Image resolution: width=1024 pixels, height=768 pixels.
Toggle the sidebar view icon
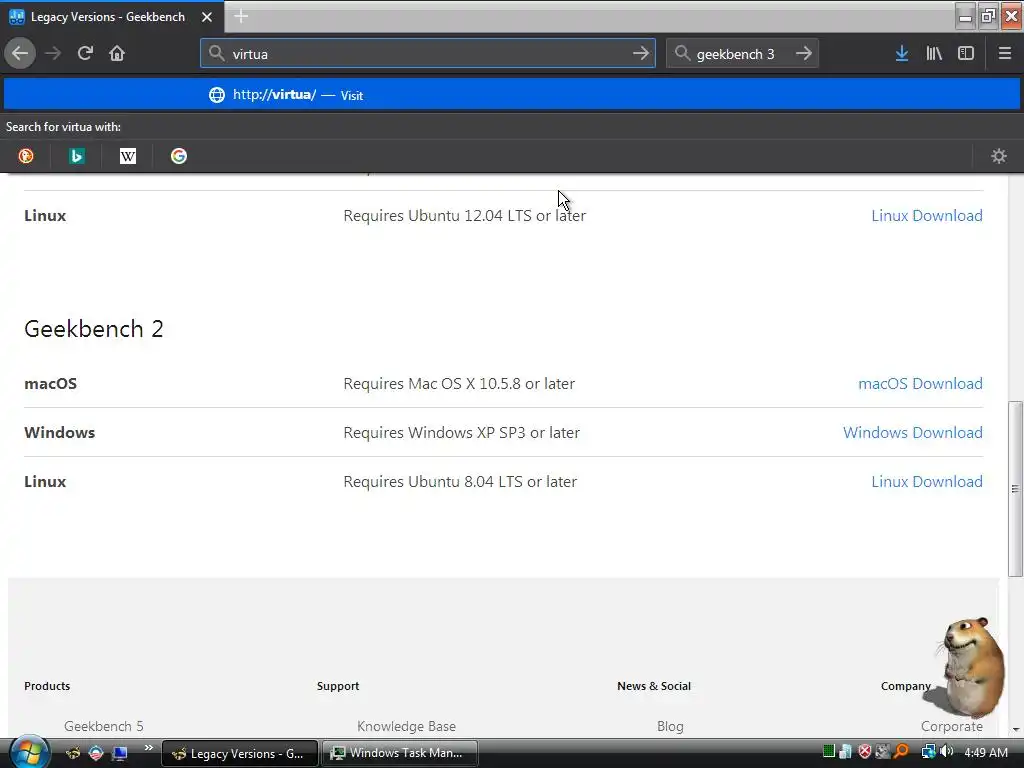[966, 54]
